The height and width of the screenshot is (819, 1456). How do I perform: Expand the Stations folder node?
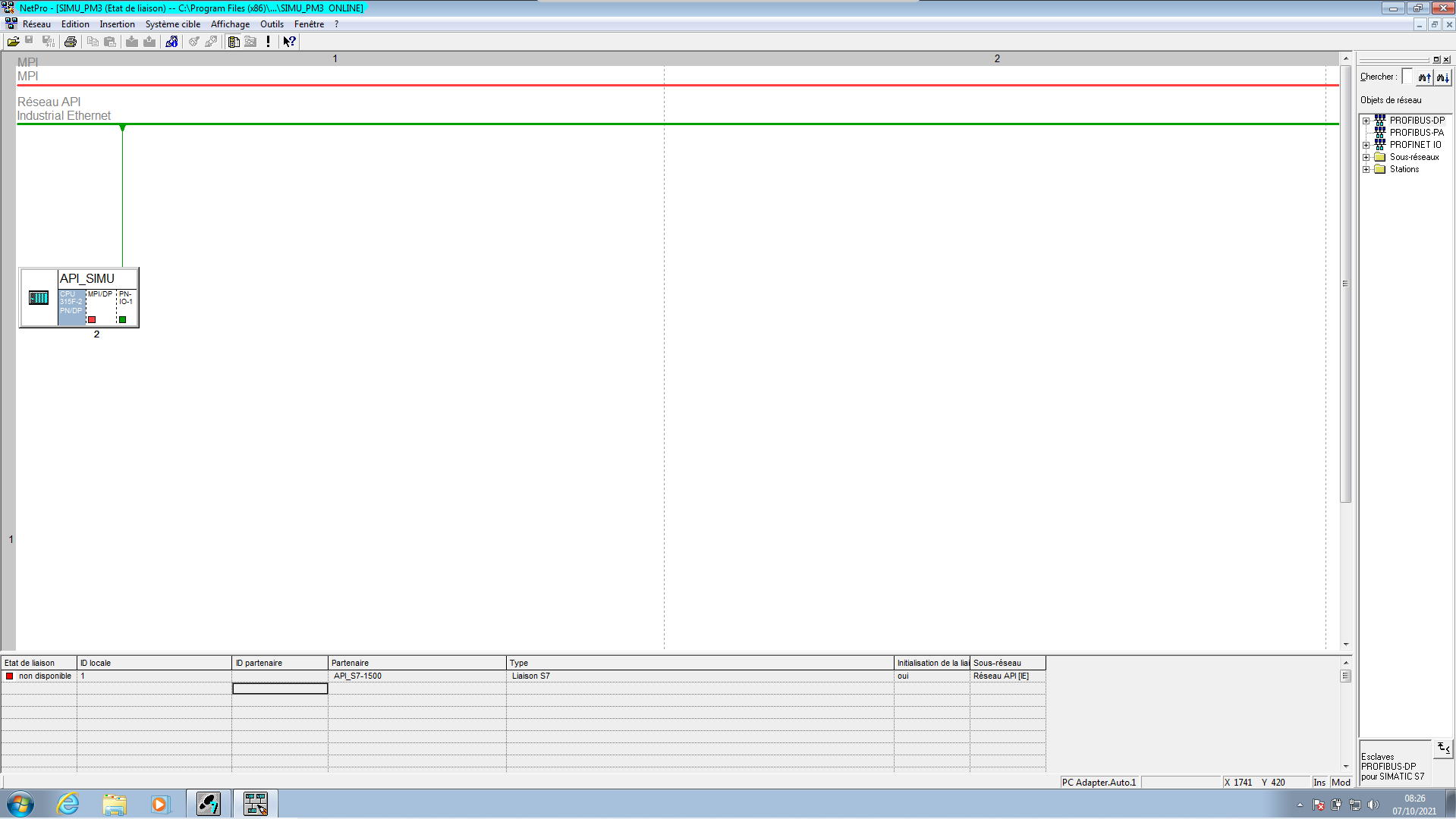(1366, 169)
